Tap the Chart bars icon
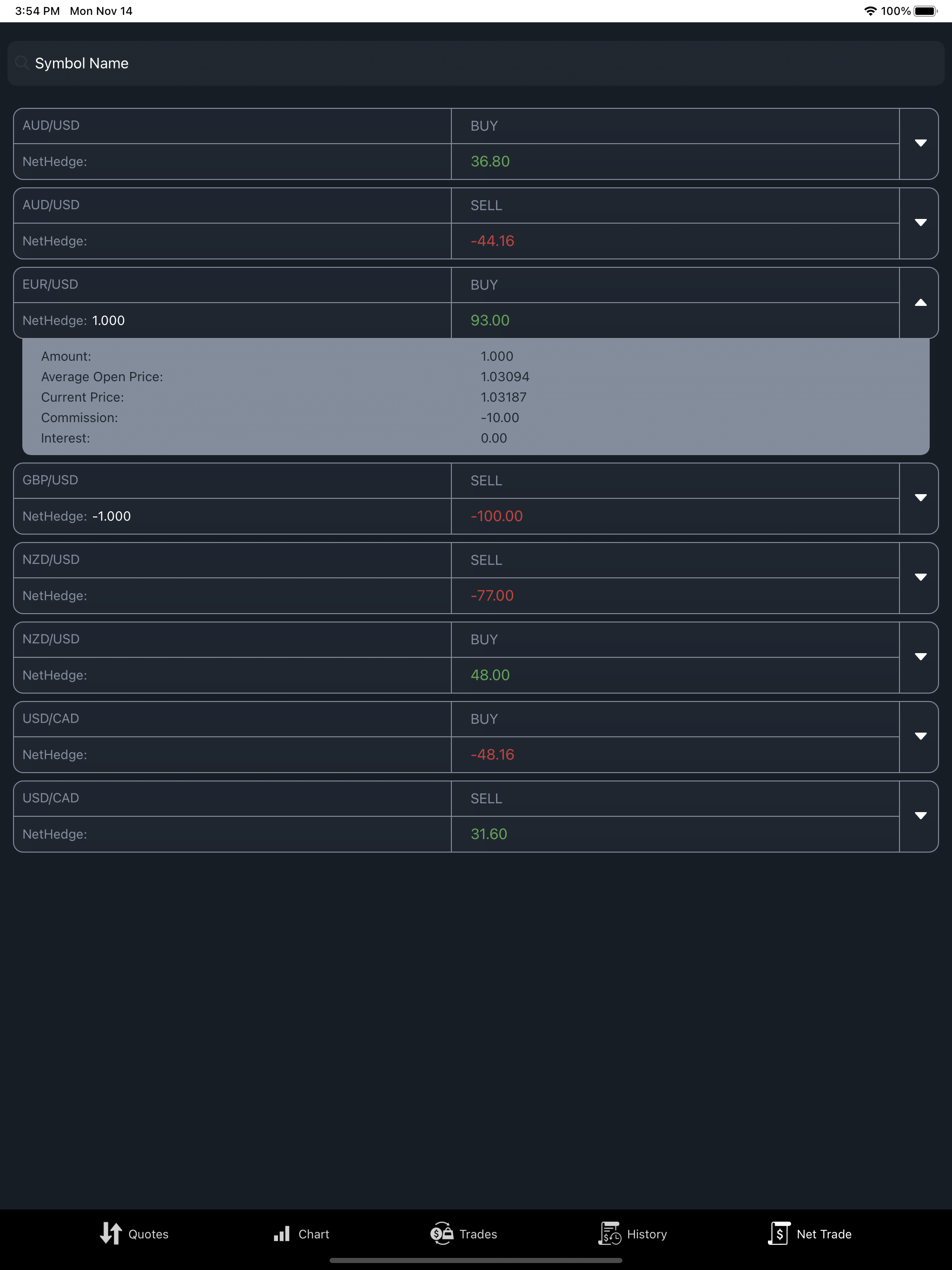Viewport: 952px width, 1270px height. 281,1233
